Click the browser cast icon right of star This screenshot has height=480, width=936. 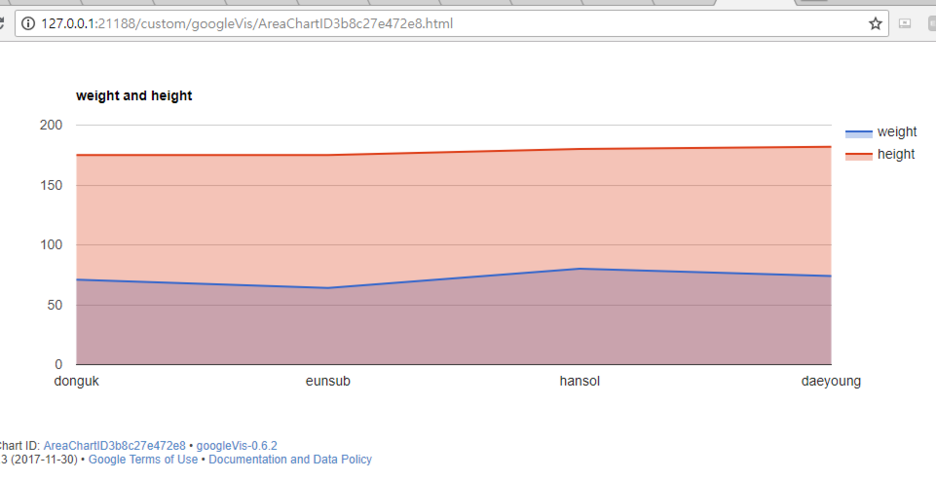(905, 23)
